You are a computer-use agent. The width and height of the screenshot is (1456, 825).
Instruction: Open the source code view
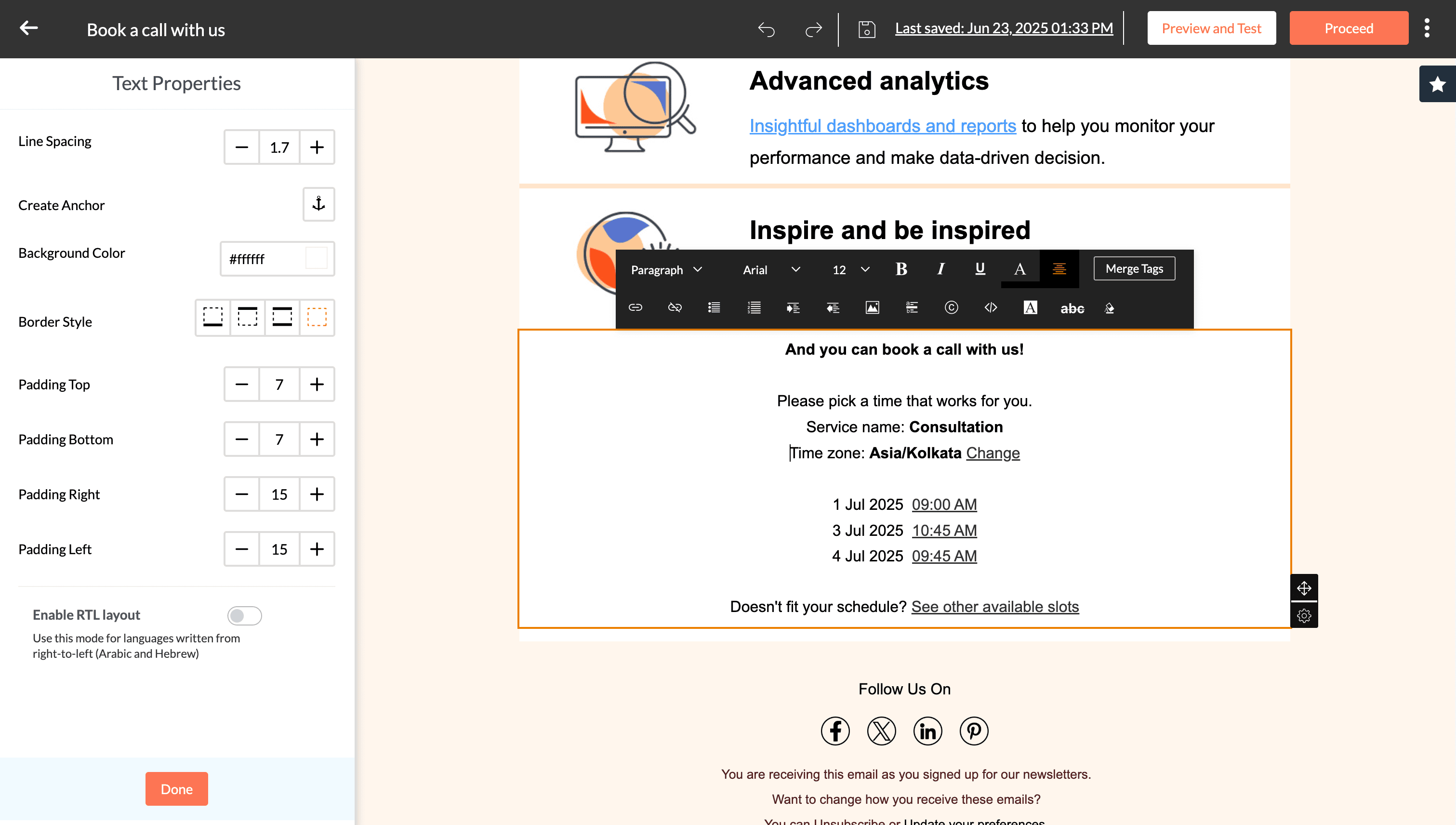coord(990,307)
